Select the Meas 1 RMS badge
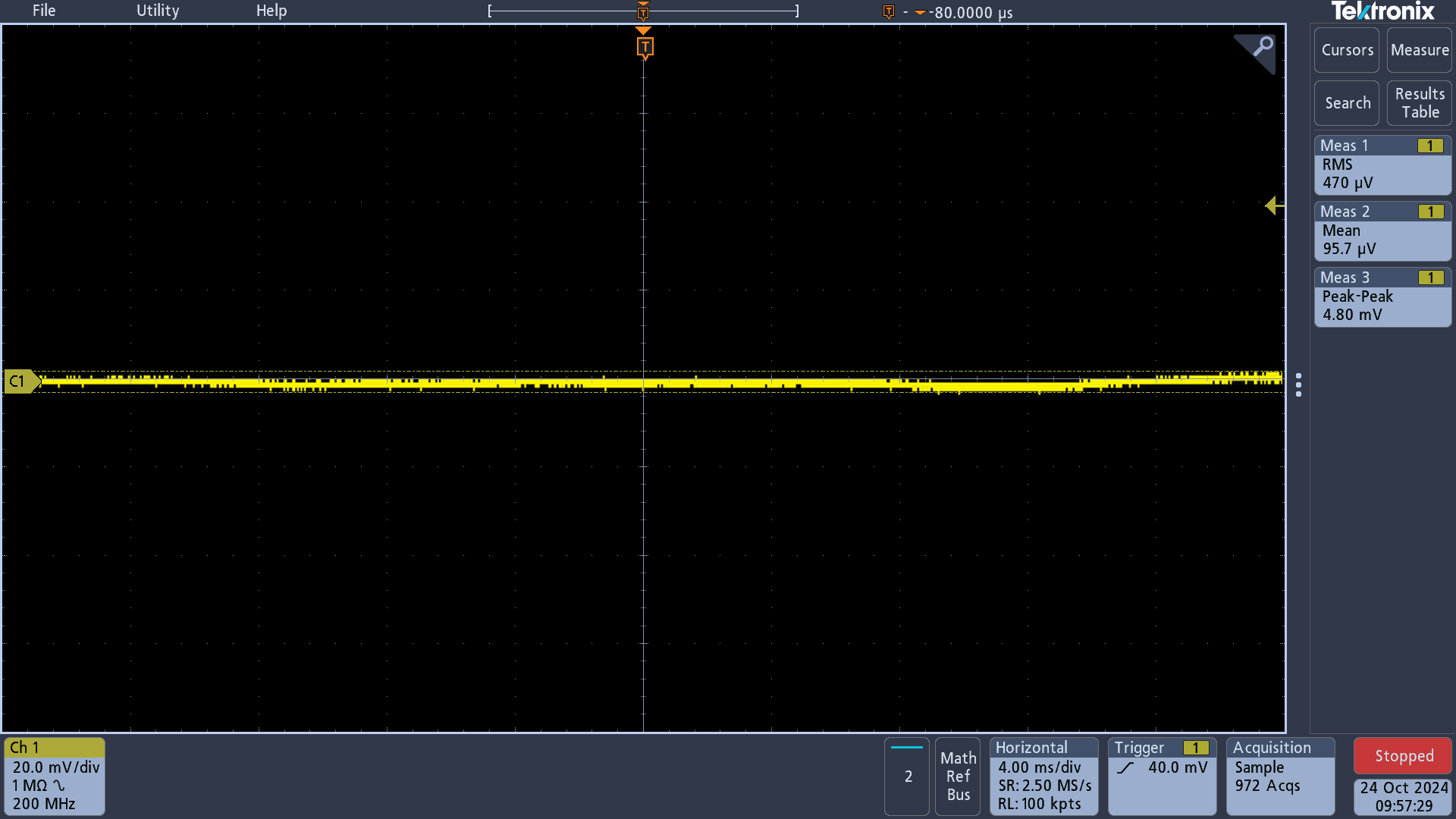The image size is (1456, 819). click(1382, 165)
